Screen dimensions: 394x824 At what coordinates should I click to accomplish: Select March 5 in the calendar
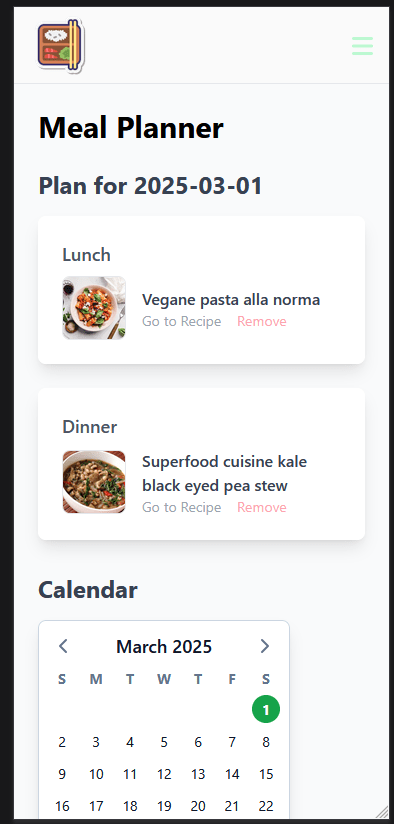pos(164,742)
